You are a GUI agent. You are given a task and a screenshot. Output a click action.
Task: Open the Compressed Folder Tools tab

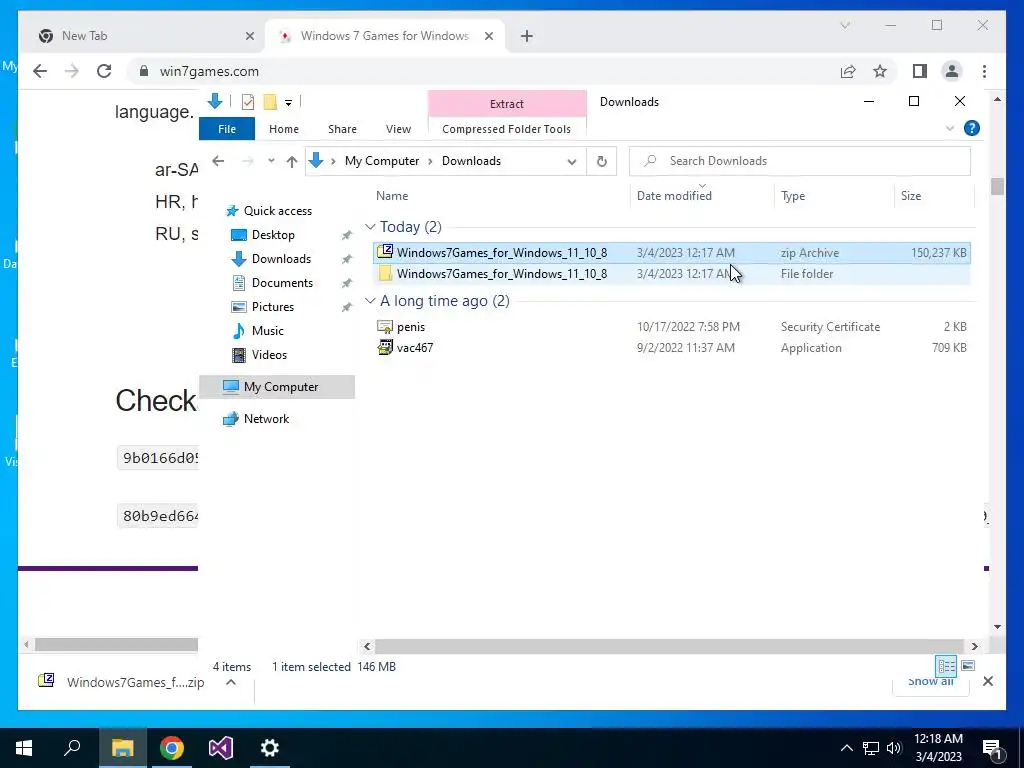click(x=506, y=129)
